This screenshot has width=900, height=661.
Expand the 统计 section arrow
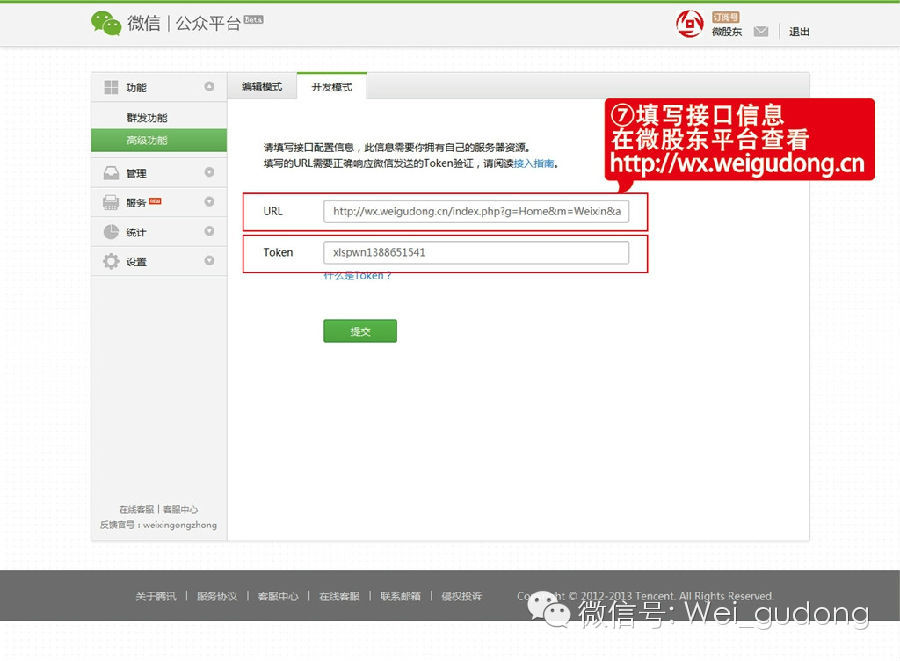[x=209, y=231]
